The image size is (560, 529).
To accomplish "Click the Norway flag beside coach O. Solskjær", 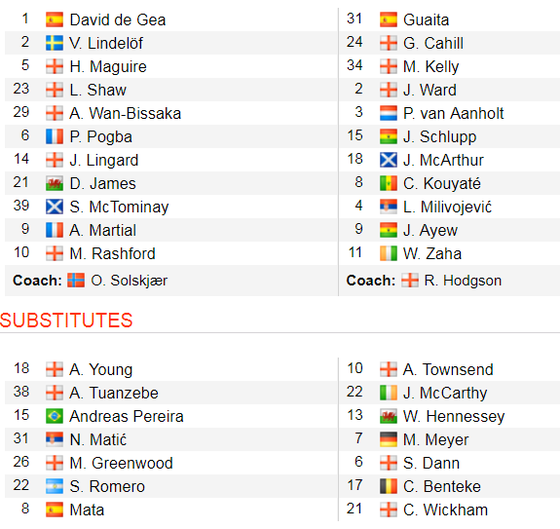I will click(x=76, y=280).
